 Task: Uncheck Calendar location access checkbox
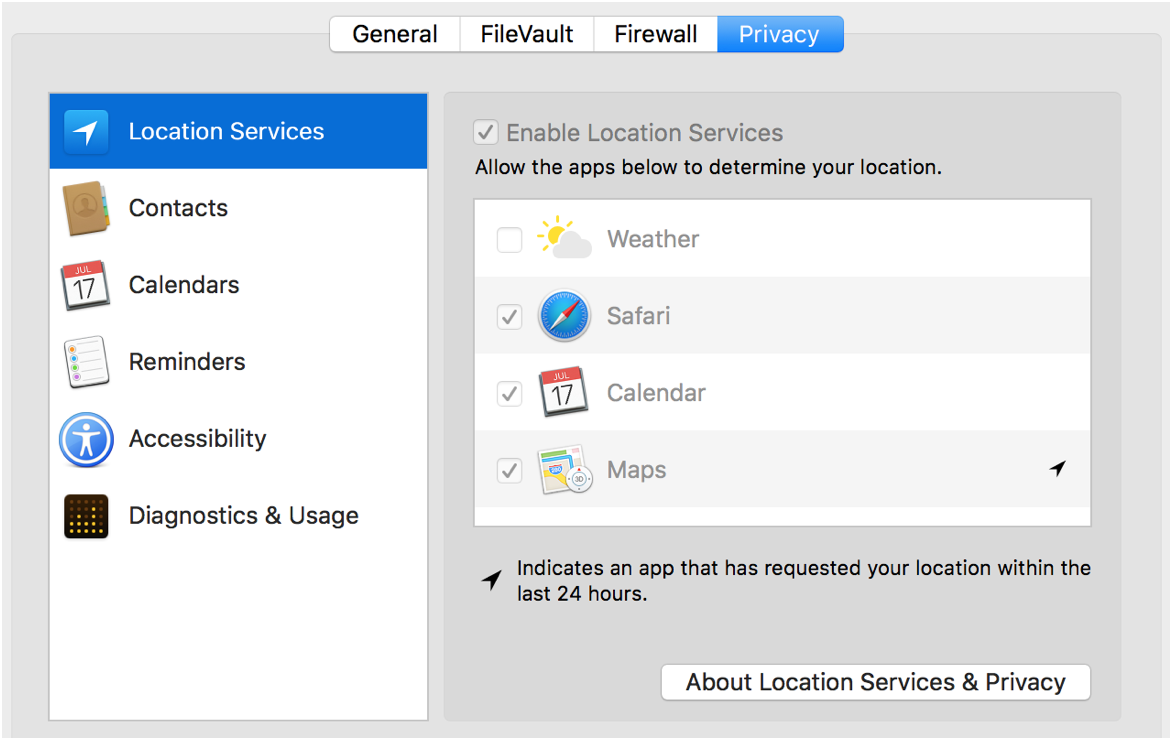tap(510, 393)
